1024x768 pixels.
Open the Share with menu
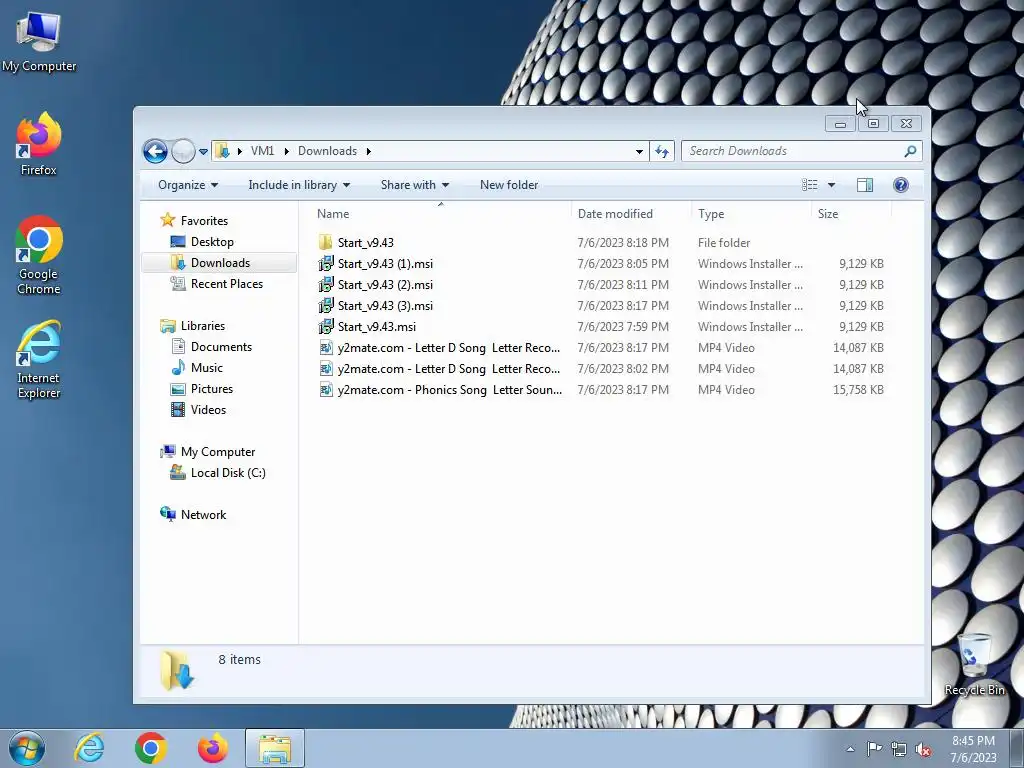click(x=415, y=185)
